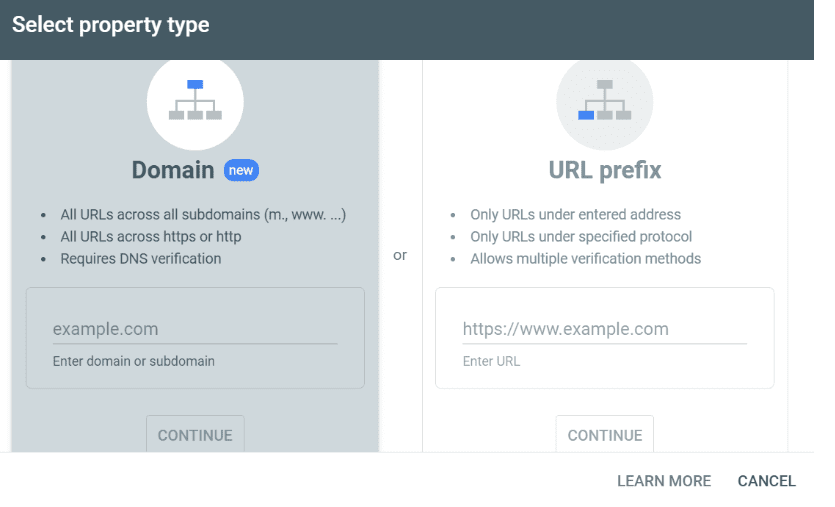Click the "Select property type" dialog title
The width and height of the screenshot is (835, 507).
click(x=111, y=25)
